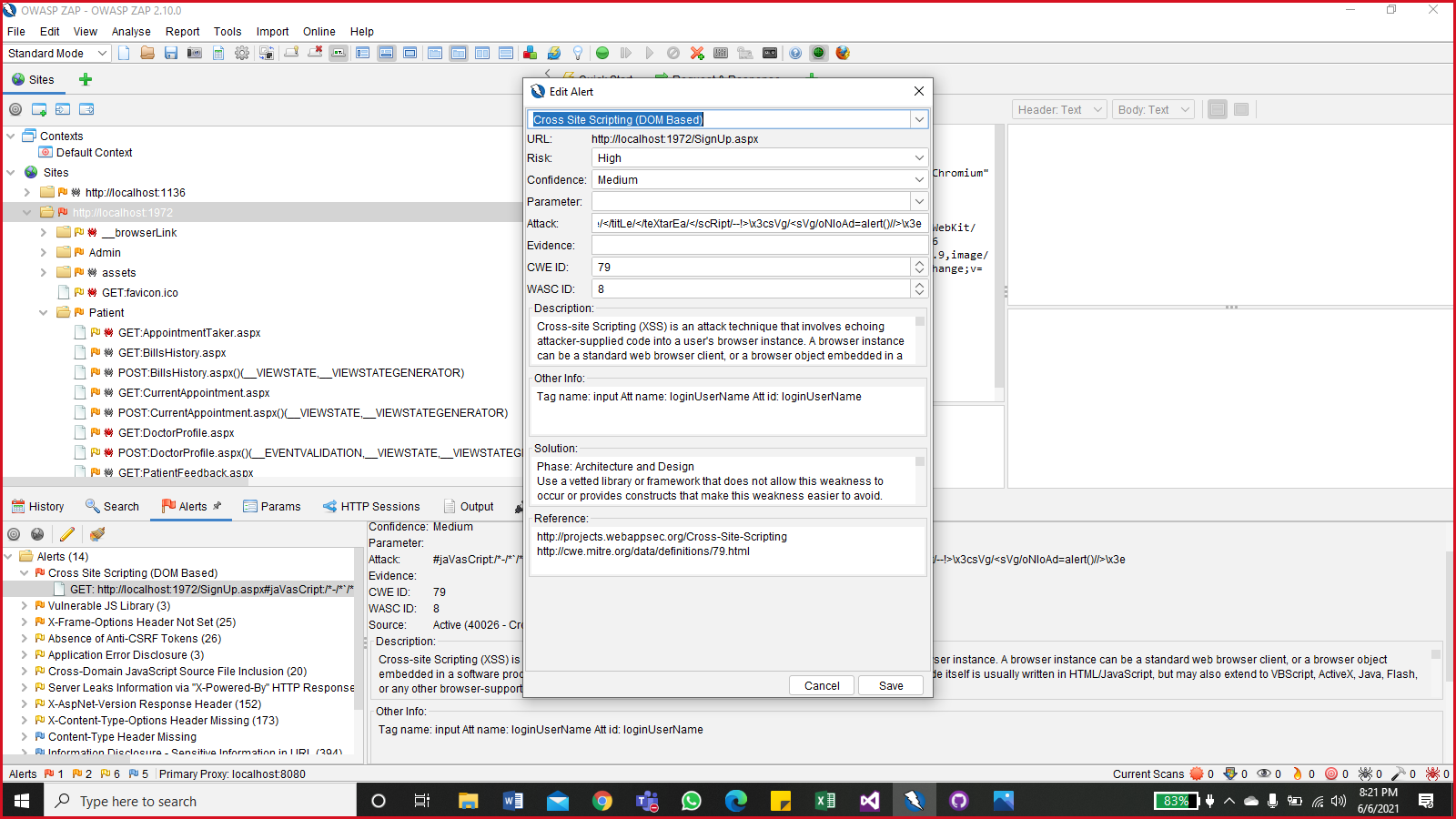The width and height of the screenshot is (1456, 819).
Task: Open the Confidence dropdown showing Medium
Action: [x=919, y=179]
